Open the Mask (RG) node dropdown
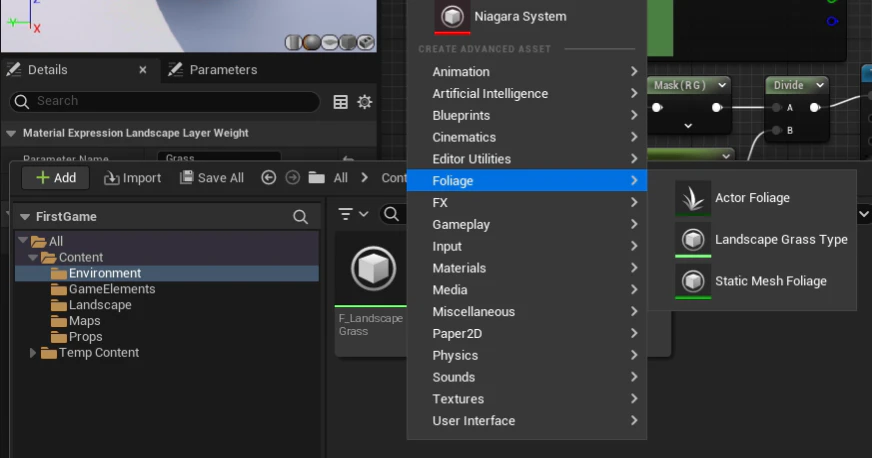 tap(722, 85)
